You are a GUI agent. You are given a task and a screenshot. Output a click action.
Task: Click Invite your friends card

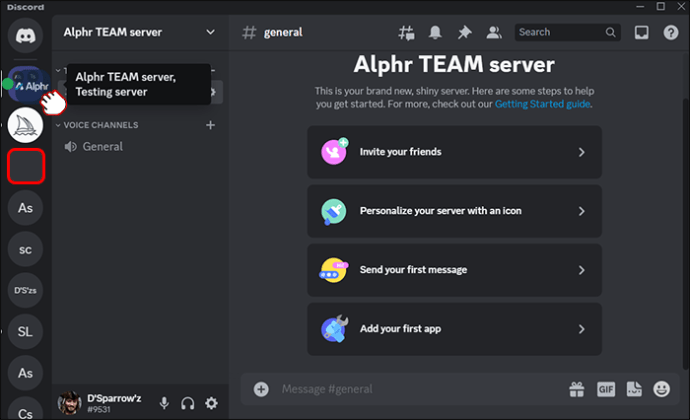(454, 152)
